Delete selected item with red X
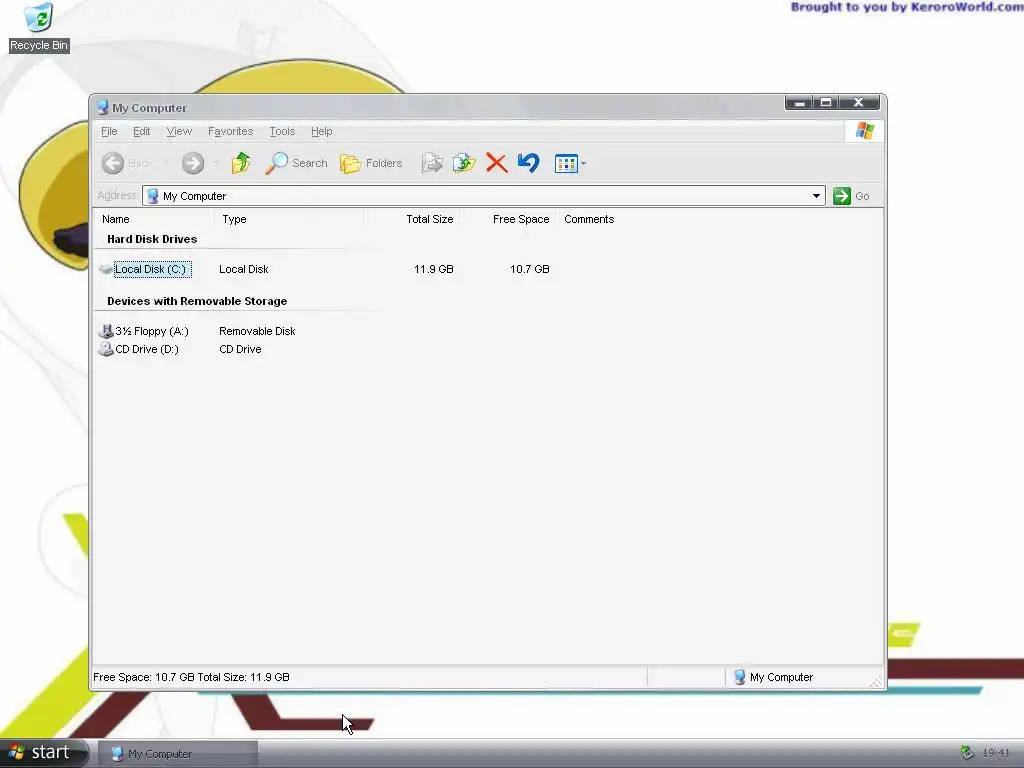Viewport: 1024px width, 768px height. (496, 163)
